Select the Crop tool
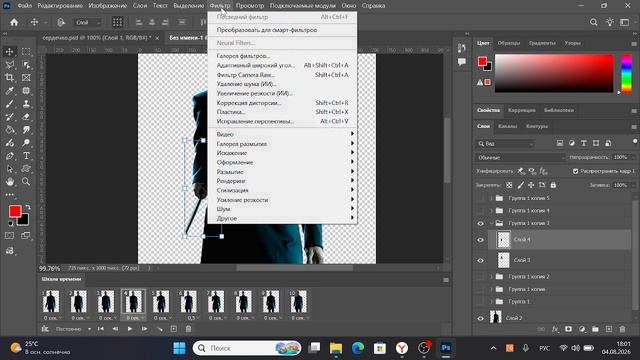 [9, 78]
